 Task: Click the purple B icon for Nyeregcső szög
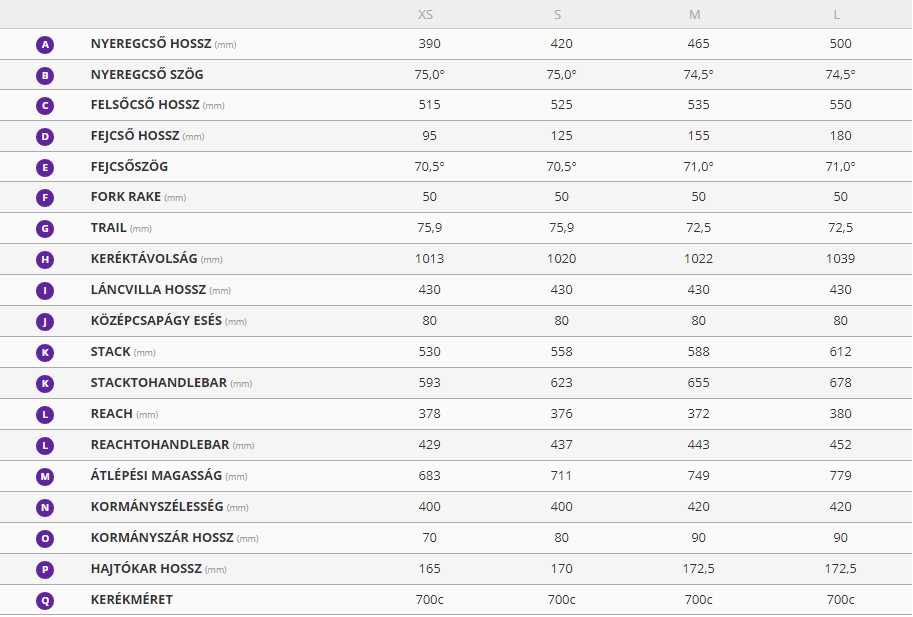[x=45, y=76]
